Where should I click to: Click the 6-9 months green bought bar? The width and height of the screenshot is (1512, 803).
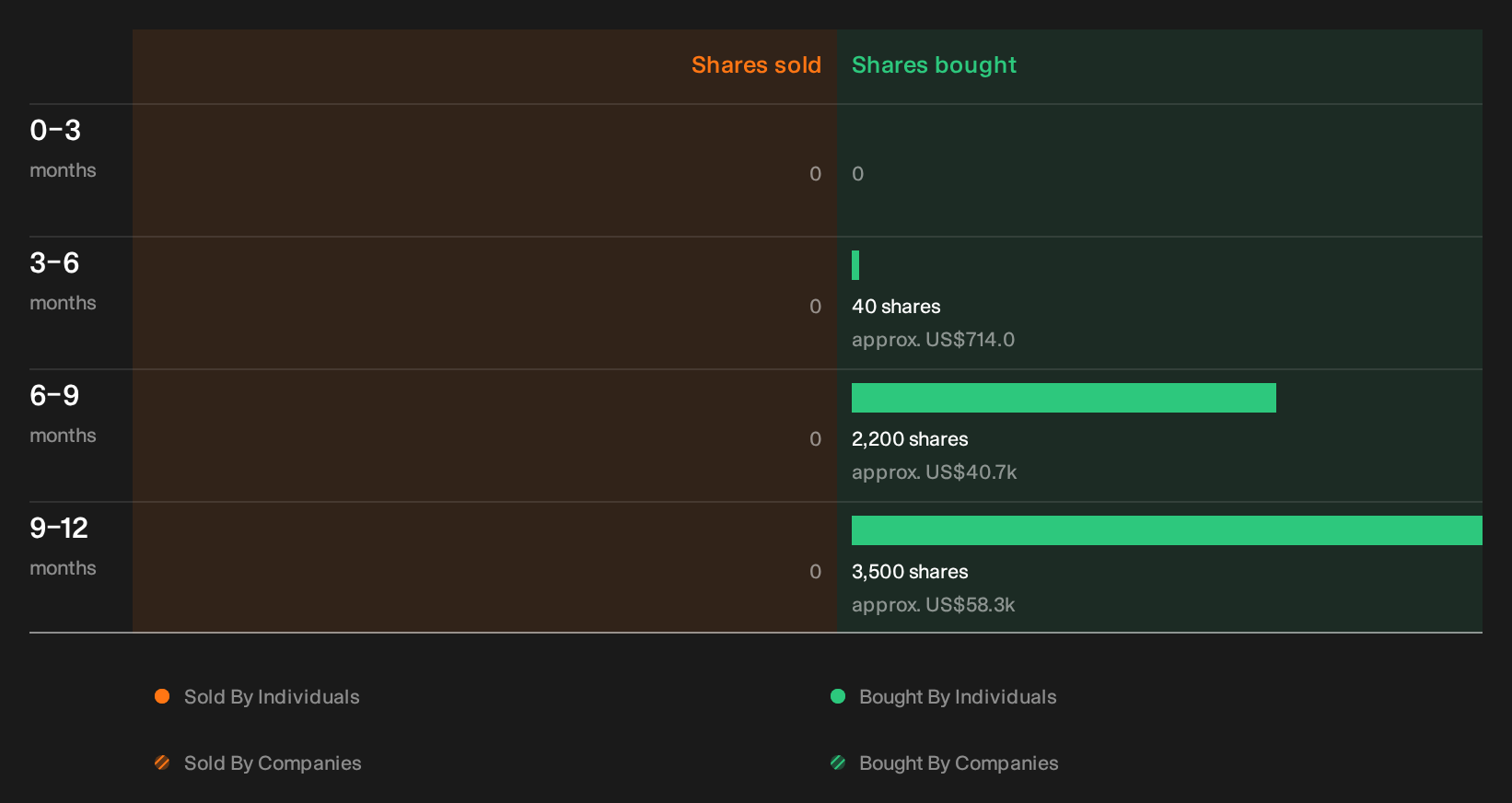pyautogui.click(x=1064, y=398)
